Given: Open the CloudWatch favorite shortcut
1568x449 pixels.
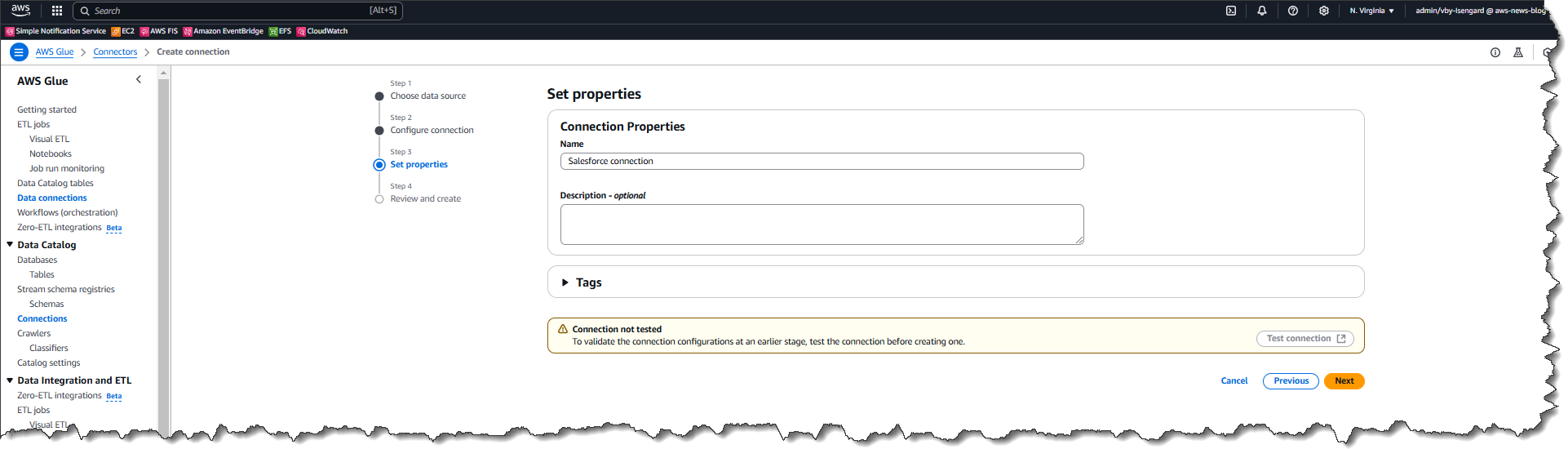Looking at the screenshot, I should pyautogui.click(x=322, y=31).
